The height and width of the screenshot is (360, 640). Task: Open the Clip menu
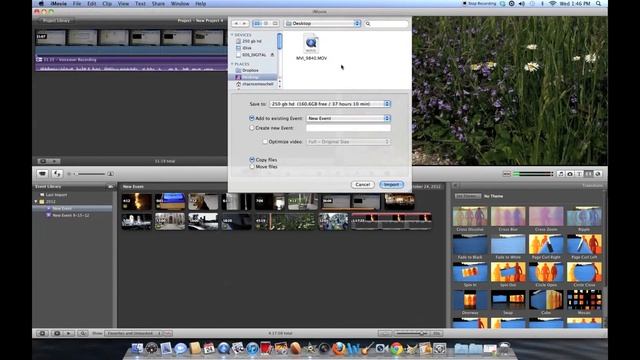click(107, 4)
